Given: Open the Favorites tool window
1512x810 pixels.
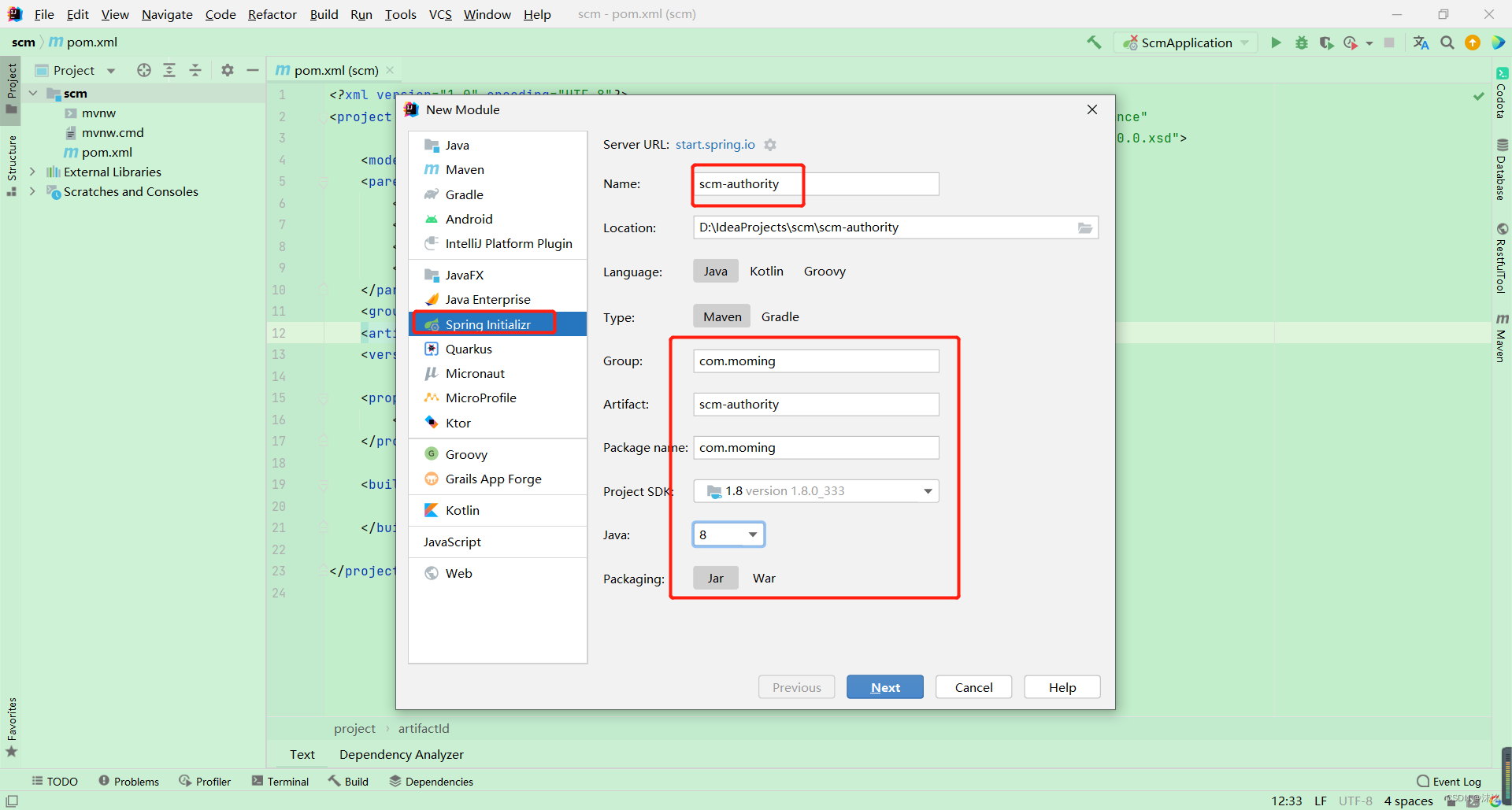Looking at the screenshot, I should (11, 727).
